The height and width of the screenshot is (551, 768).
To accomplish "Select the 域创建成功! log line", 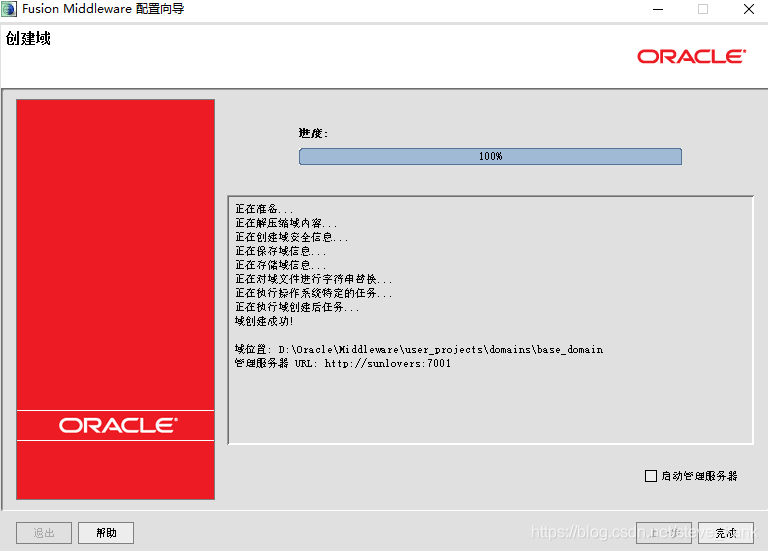I will click(264, 321).
